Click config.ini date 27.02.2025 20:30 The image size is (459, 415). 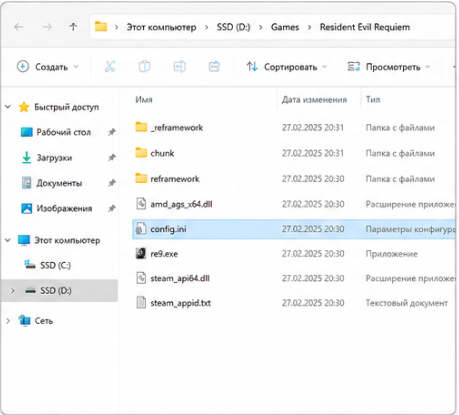click(x=313, y=229)
